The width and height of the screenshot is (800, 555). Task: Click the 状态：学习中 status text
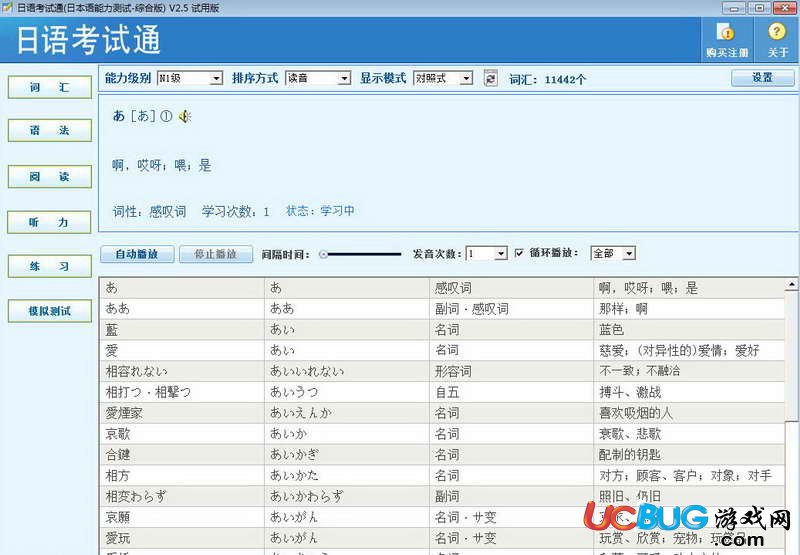click(320, 211)
